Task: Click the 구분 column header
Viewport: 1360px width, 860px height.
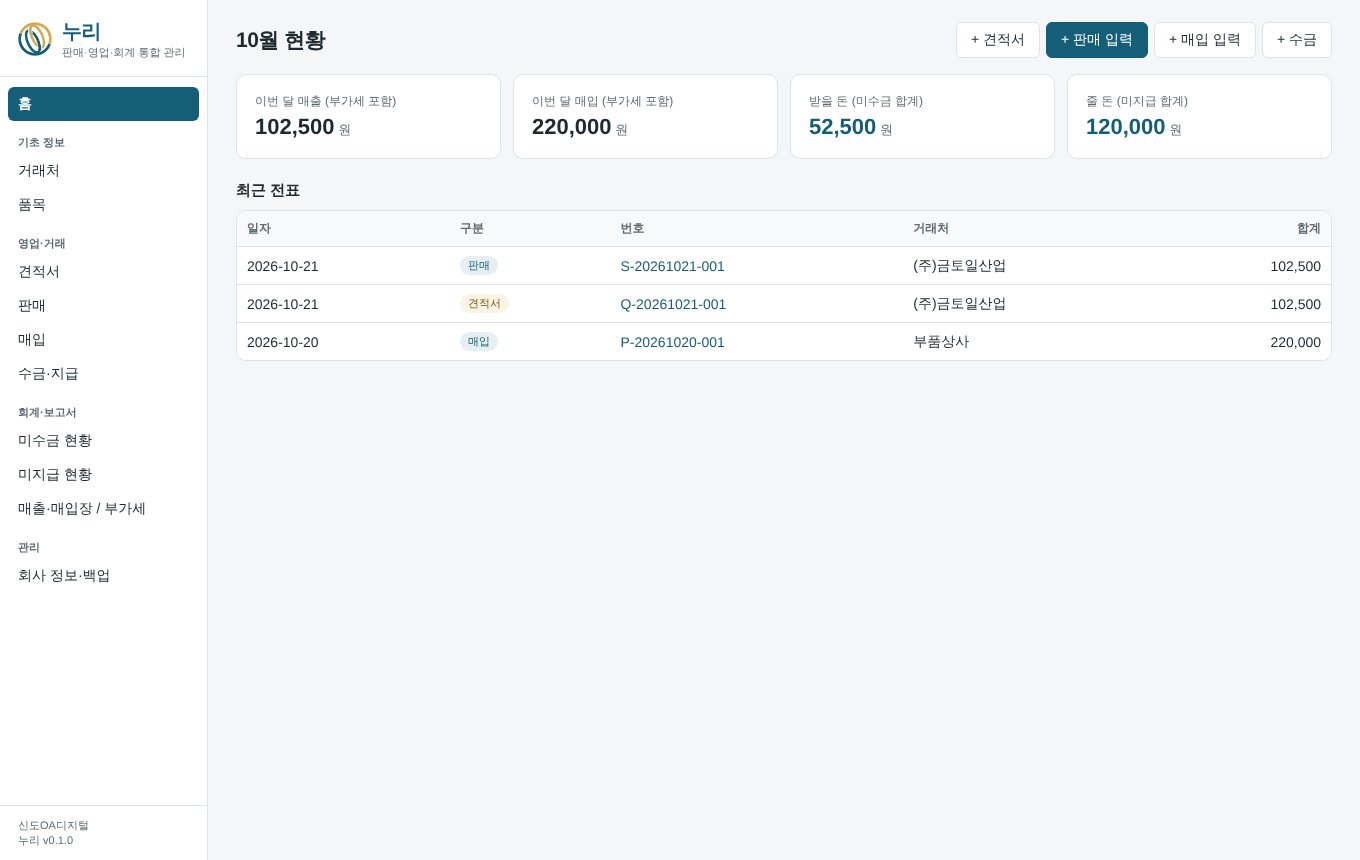Action: click(x=472, y=228)
